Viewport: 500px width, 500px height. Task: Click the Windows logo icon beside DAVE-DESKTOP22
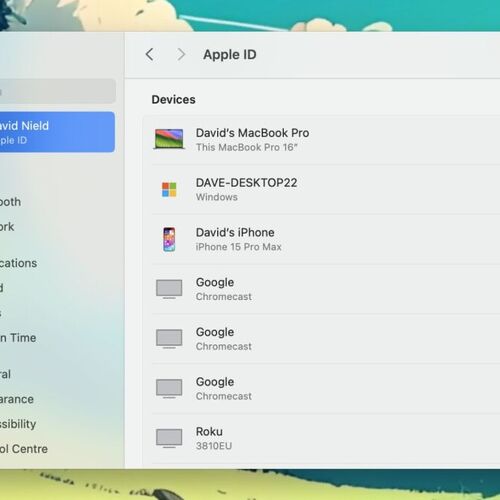169,189
